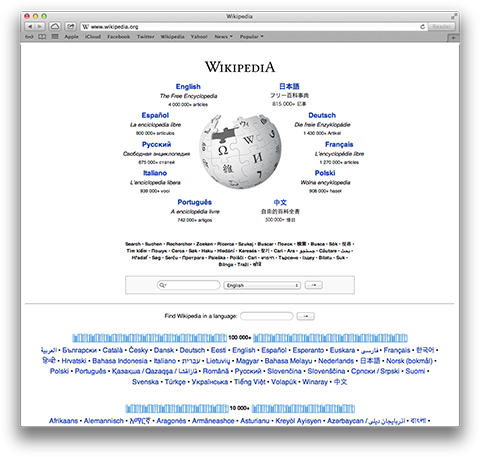The width and height of the screenshot is (480, 457).
Task: Open the iCloud bookmark
Action: [x=93, y=37]
